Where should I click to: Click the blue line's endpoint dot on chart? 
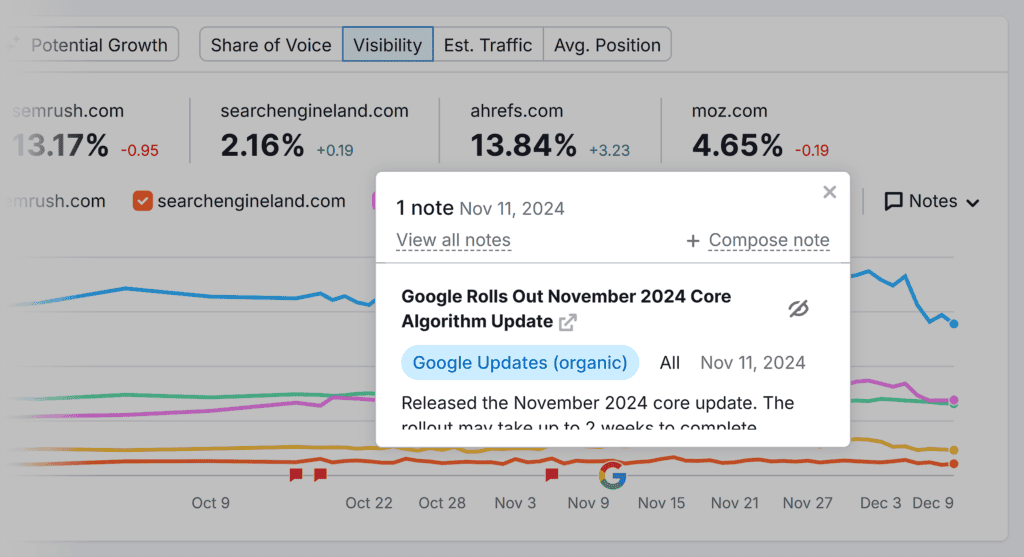coord(954,324)
